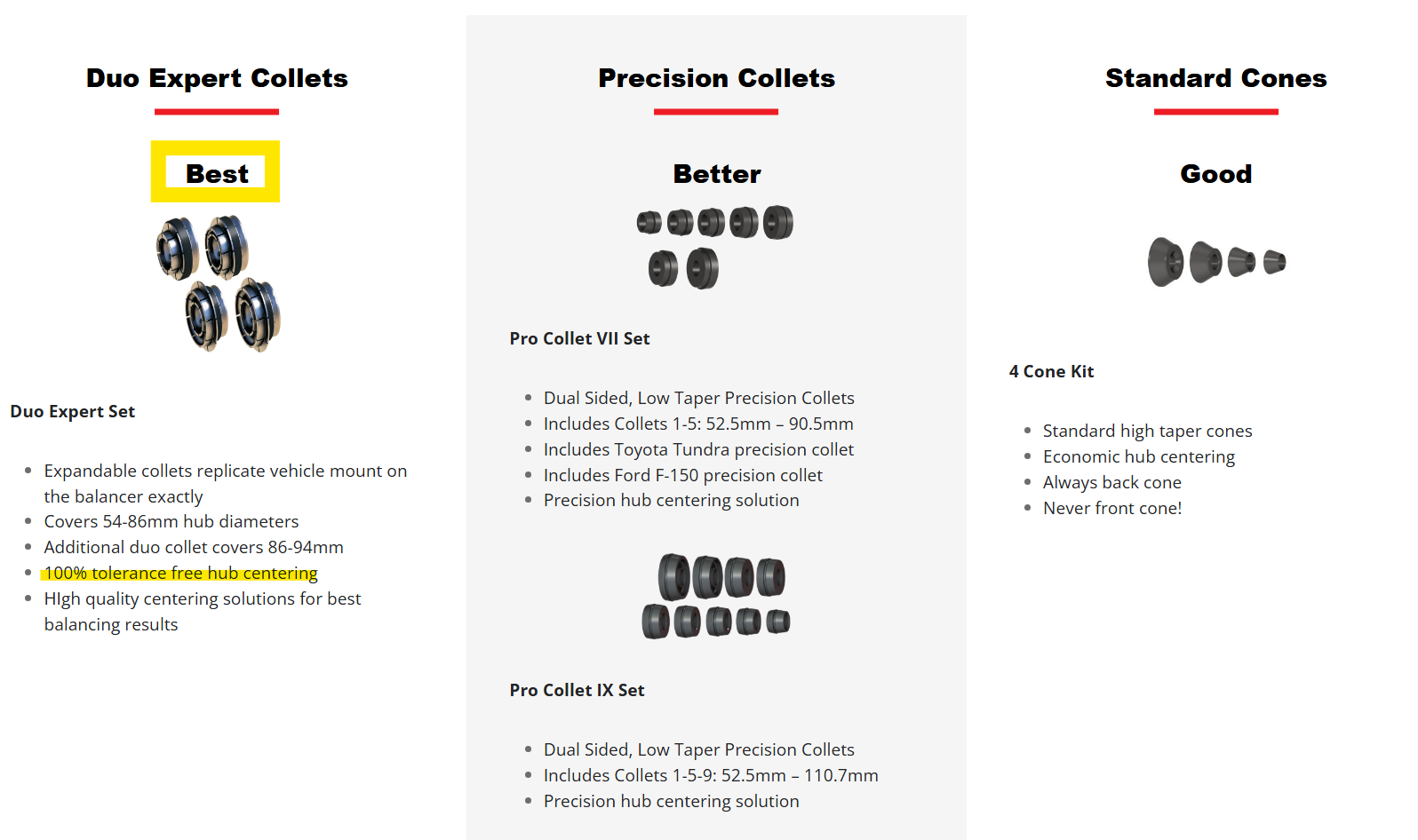Click the Better rating label
Viewport: 1418px width, 840px height.
pos(717,174)
